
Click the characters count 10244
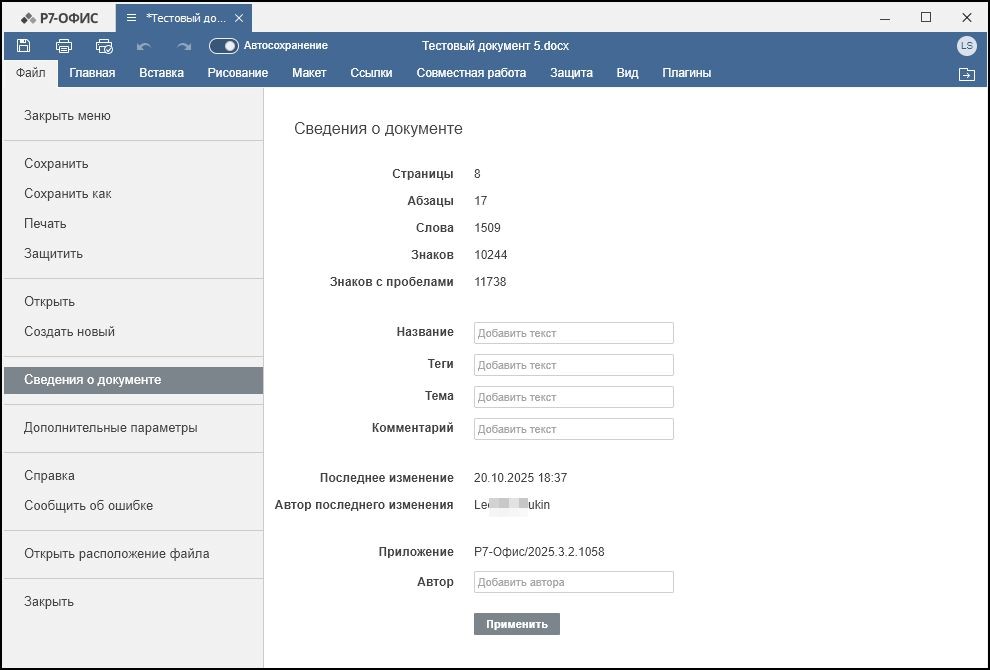pos(491,255)
